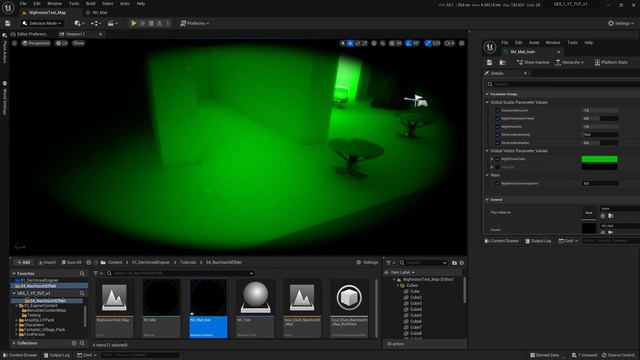The image size is (640, 360).
Task: Click the Show Inactive button
Action: tap(533, 62)
